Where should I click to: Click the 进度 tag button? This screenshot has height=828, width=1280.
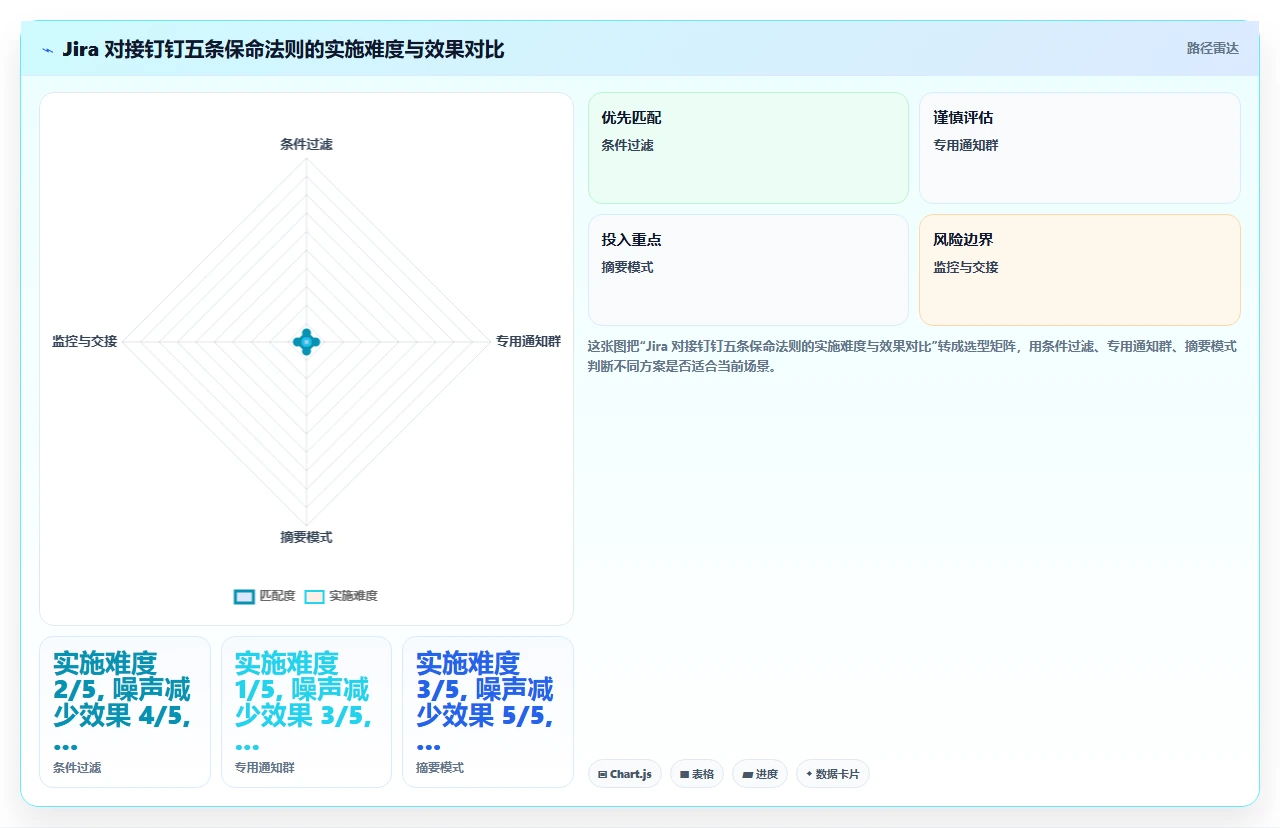[x=760, y=774]
